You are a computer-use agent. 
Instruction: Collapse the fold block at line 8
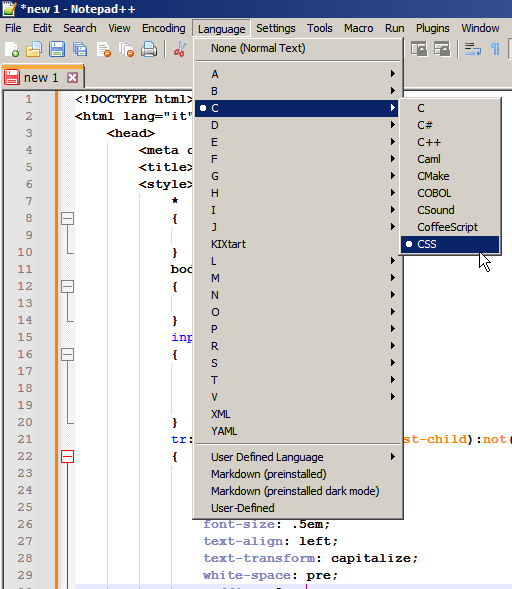67,218
